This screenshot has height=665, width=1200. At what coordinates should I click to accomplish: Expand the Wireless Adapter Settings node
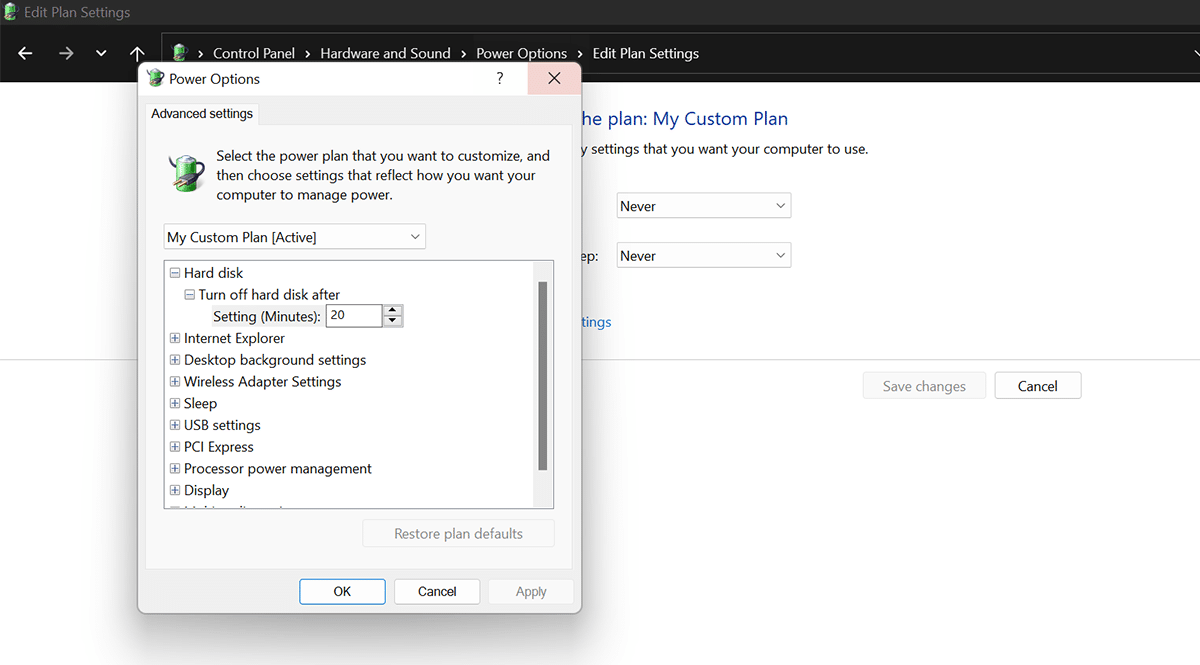click(175, 382)
